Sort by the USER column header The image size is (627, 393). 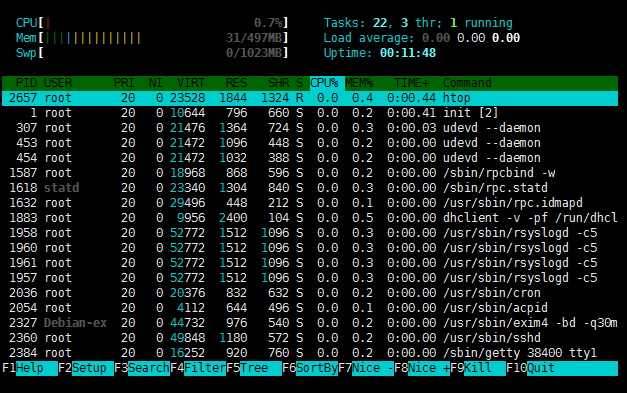coord(58,83)
